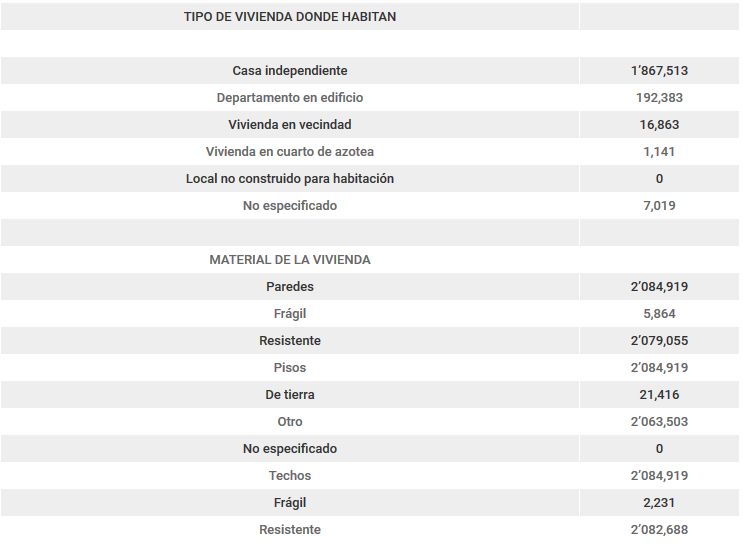Click the 5,864 value cell
This screenshot has height=552, width=743.
pyautogui.click(x=659, y=314)
